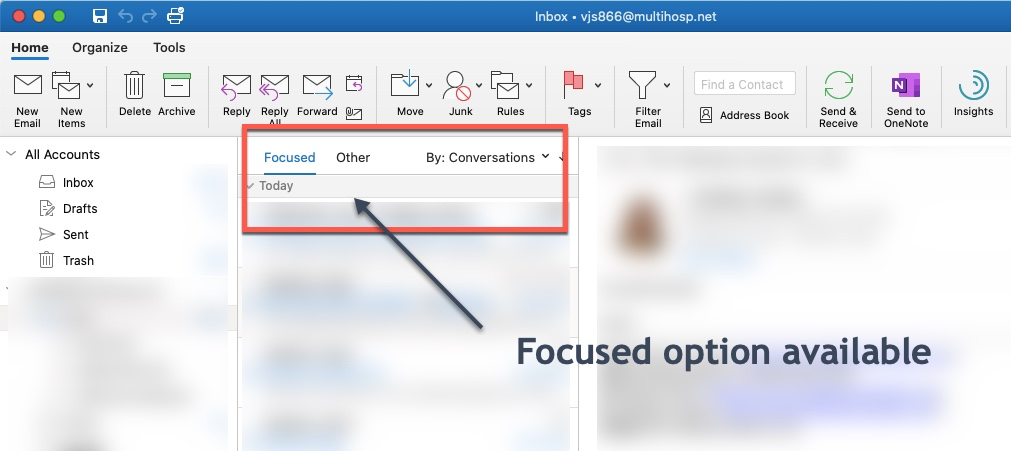Image resolution: width=1011 pixels, height=451 pixels.
Task: Collapse the Today message group
Action: point(250,186)
